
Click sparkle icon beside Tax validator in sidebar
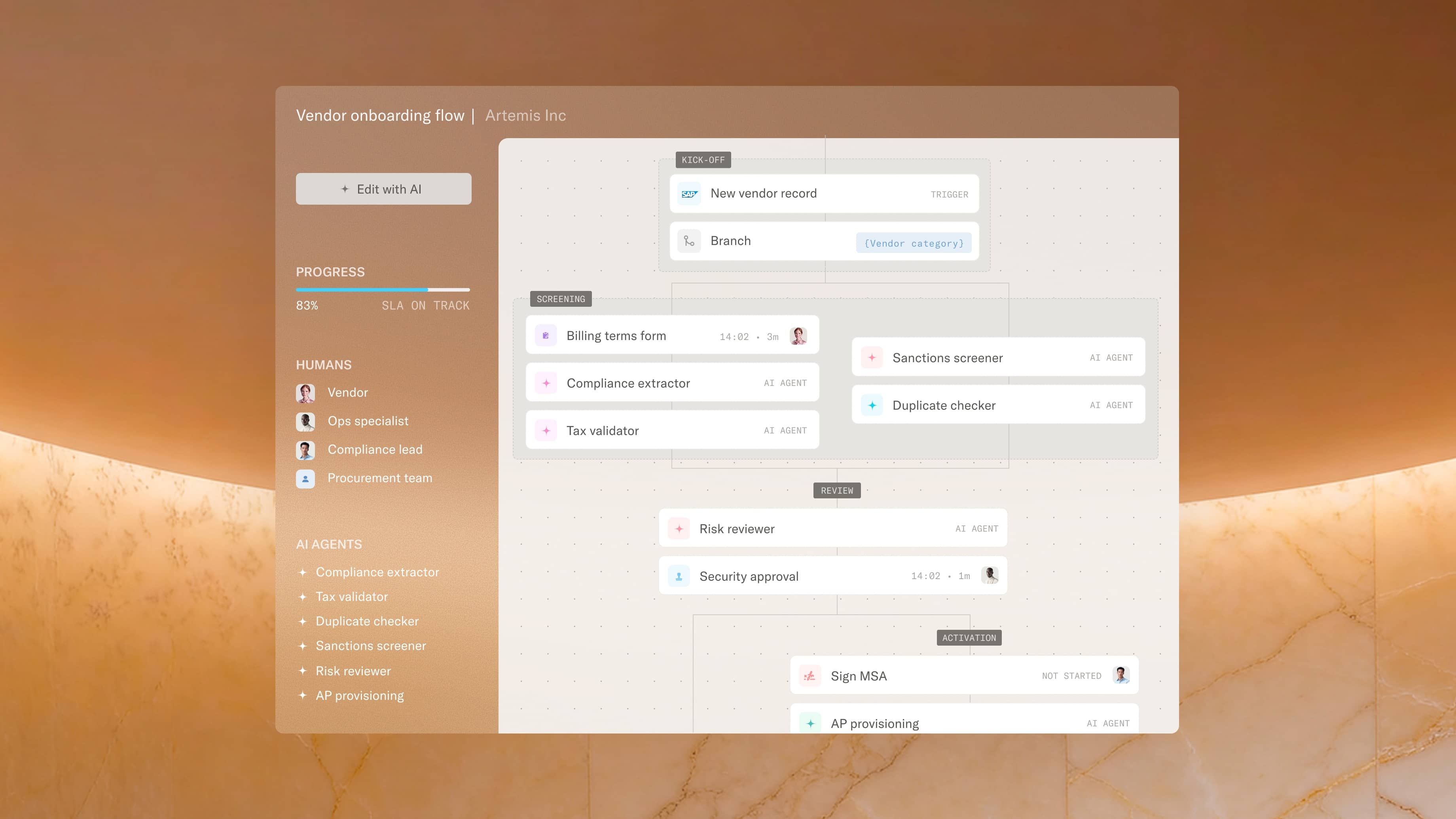coord(303,597)
